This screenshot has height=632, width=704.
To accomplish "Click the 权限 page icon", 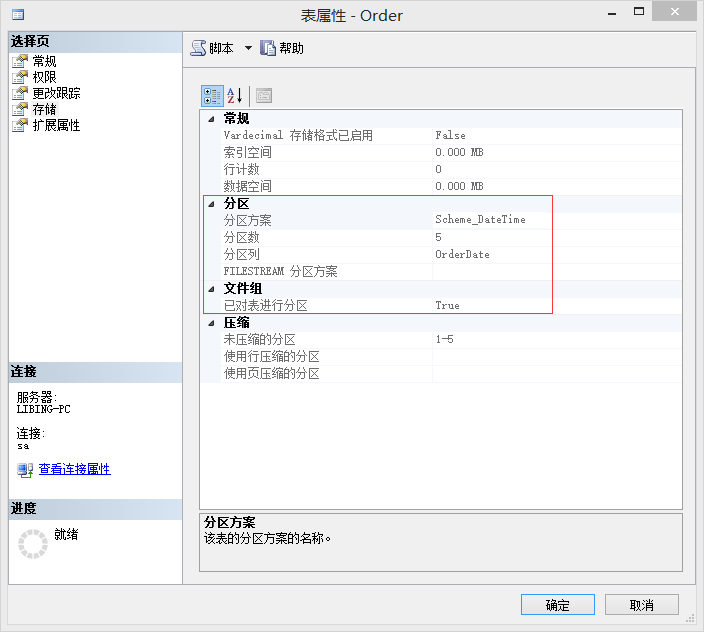I will click(x=20, y=77).
